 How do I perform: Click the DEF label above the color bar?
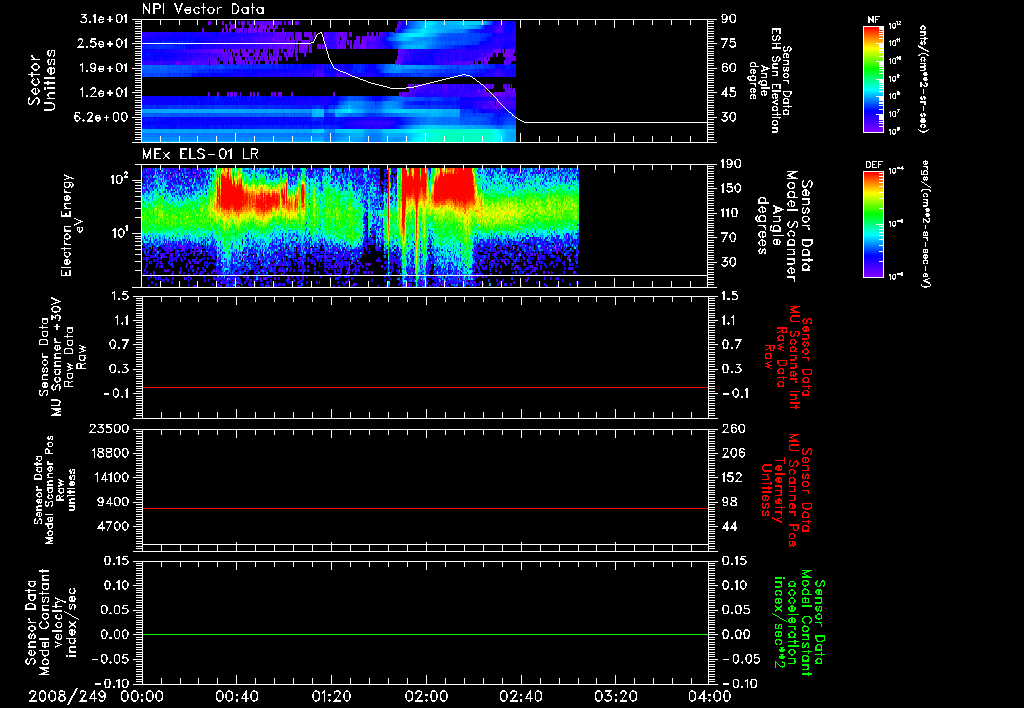tap(873, 165)
